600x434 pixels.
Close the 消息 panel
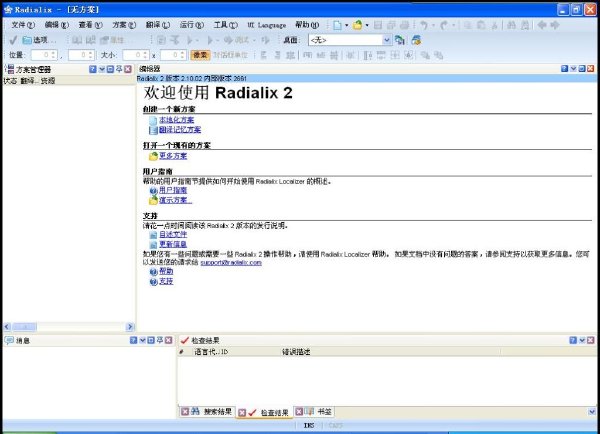click(x=168, y=340)
